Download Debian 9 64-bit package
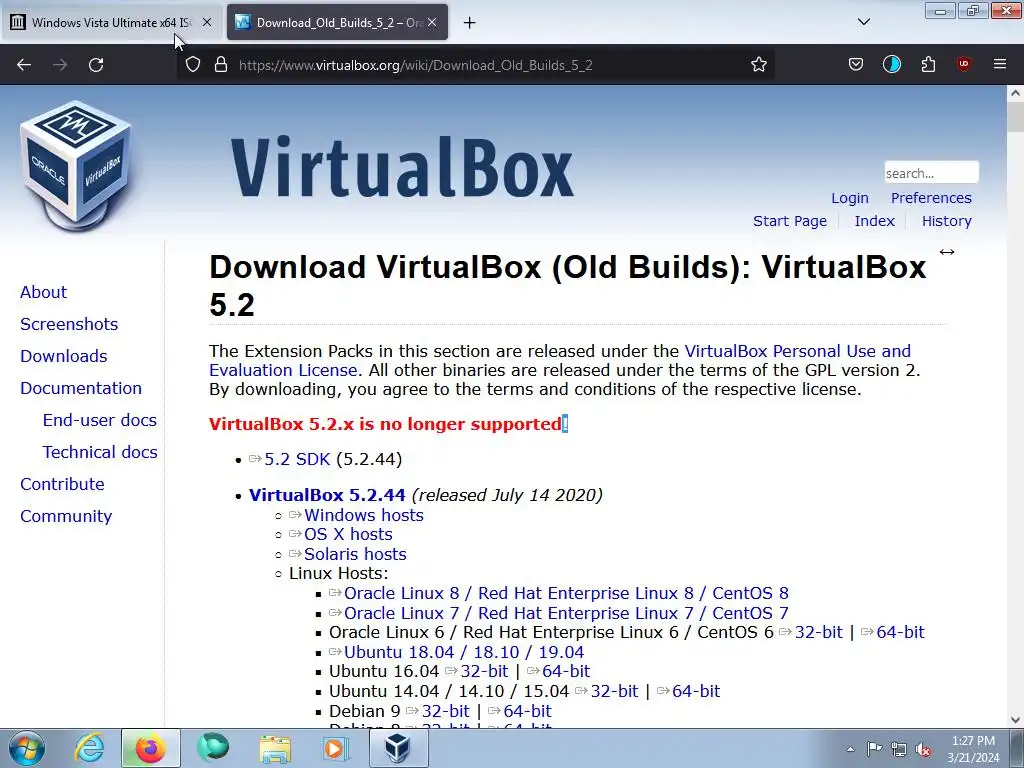Screen dimensions: 1024x768 [528, 711]
